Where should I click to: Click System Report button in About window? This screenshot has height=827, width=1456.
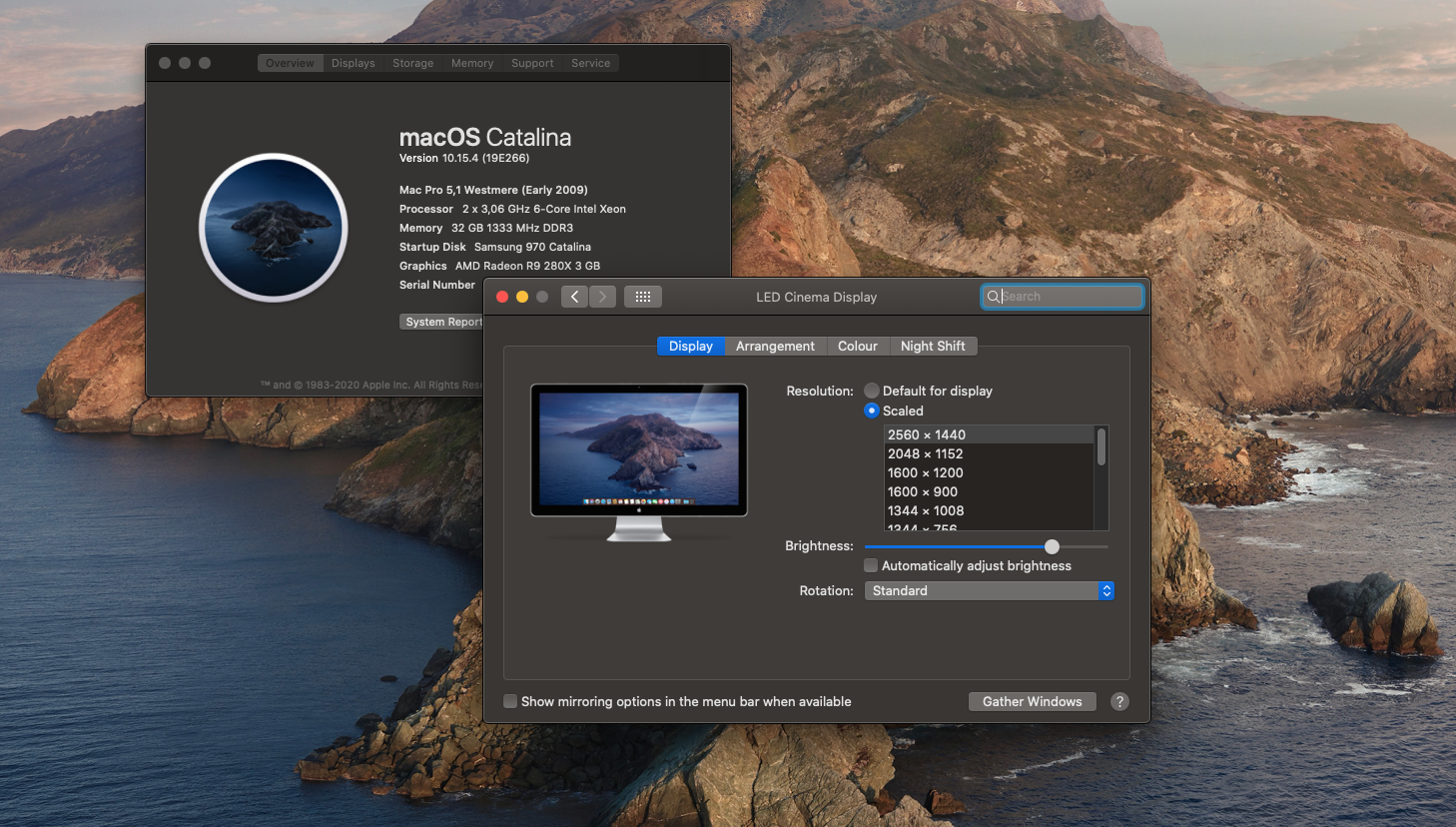pos(442,322)
